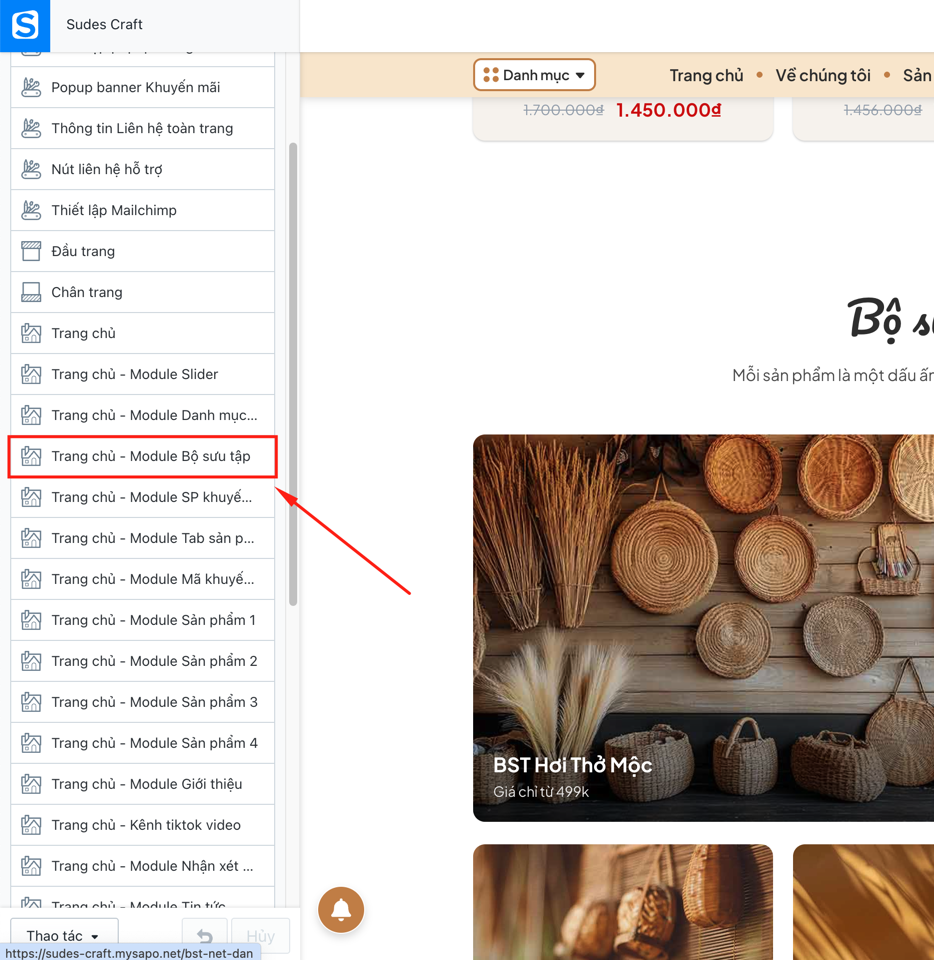This screenshot has height=960, width=934.
Task: Open Popup banner Khuyến mãi settings
Action: point(143,88)
